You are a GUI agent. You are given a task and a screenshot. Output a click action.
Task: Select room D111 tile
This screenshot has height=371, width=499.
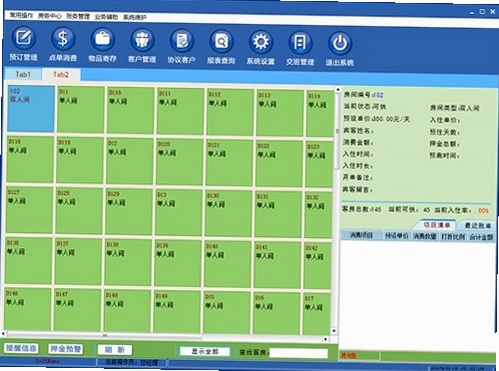180,111
